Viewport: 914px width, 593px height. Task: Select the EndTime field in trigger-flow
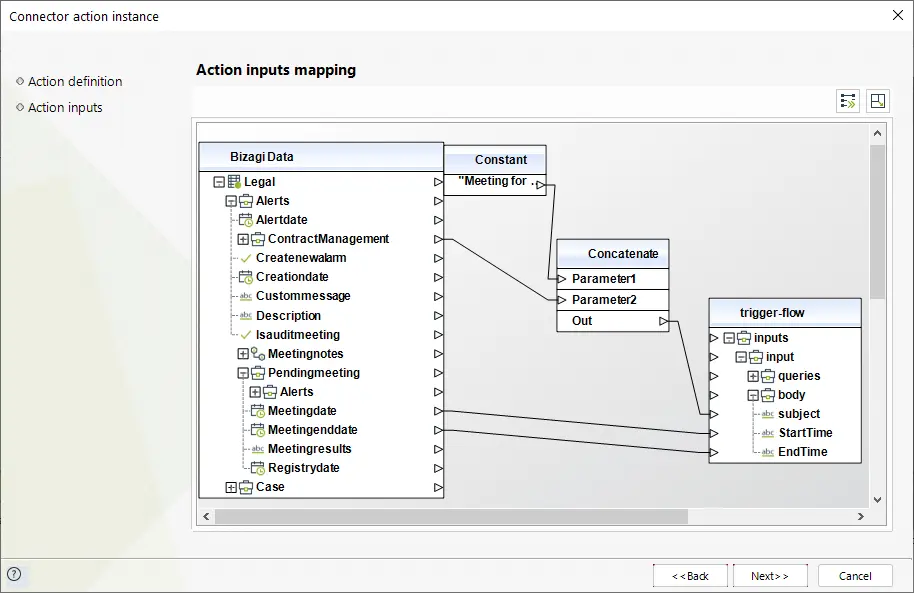[803, 452]
